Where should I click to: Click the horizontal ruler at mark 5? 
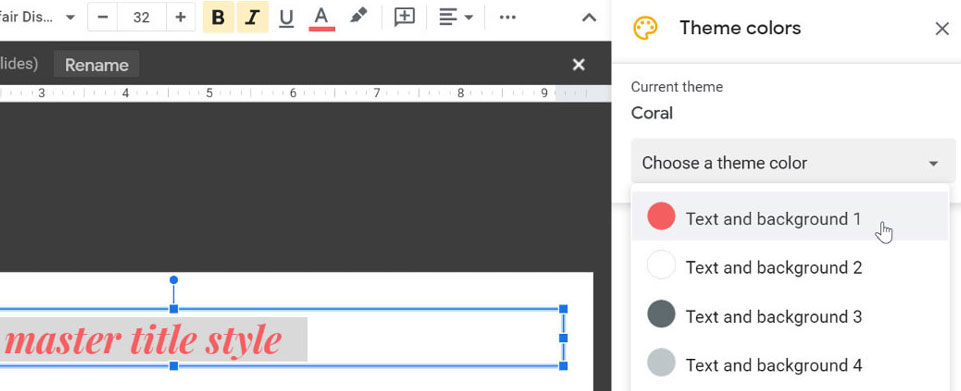(x=209, y=93)
